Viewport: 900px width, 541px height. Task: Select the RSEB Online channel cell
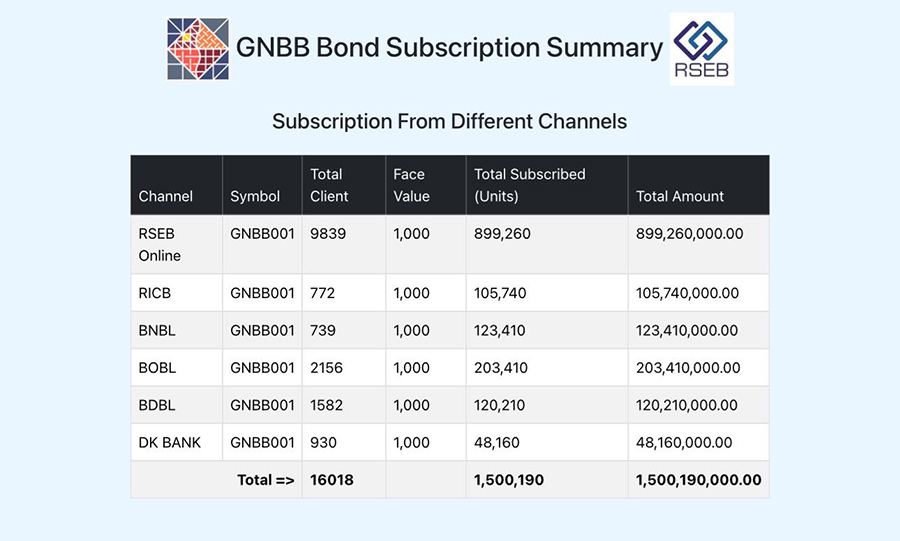click(x=176, y=244)
